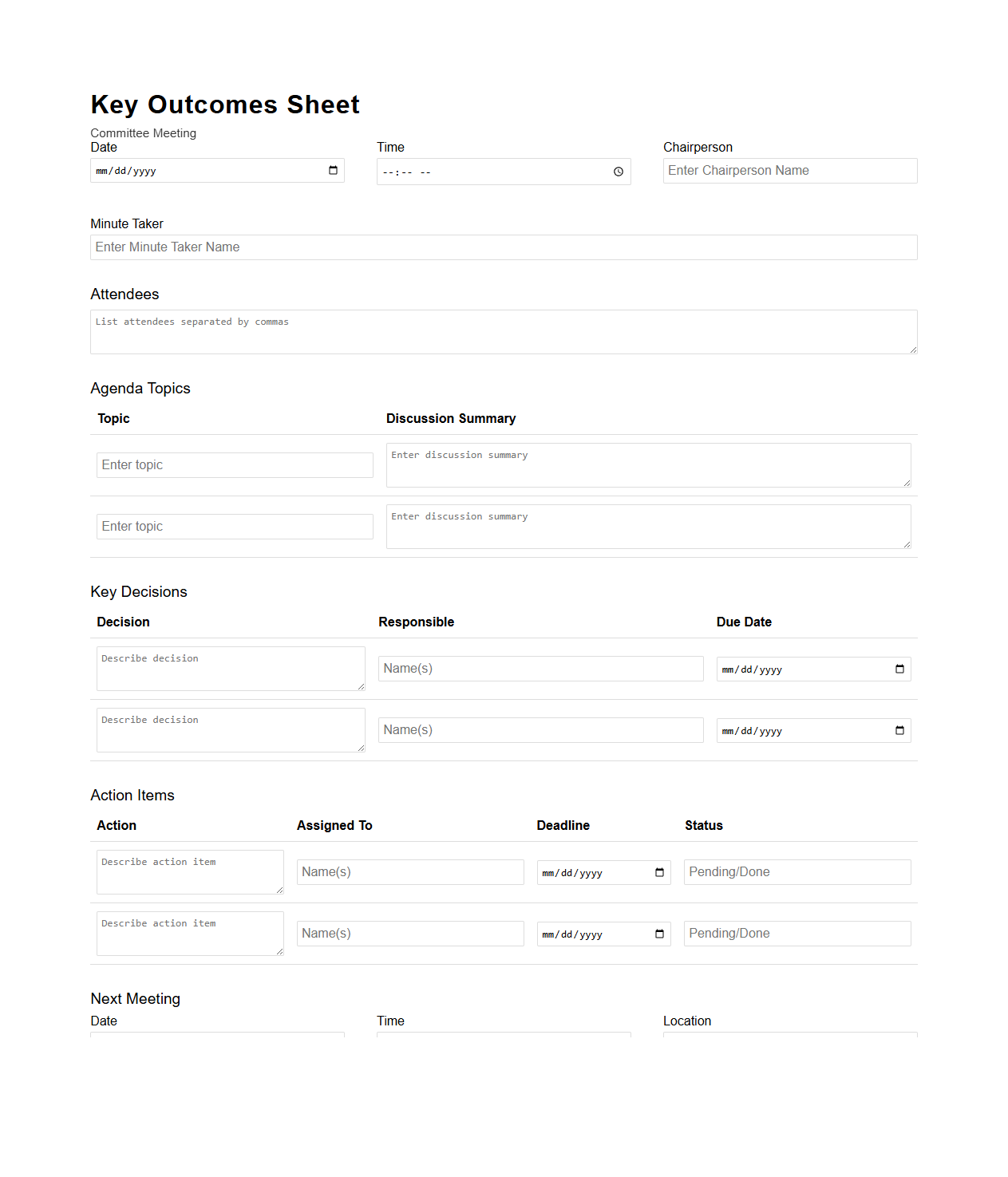Open calendar picker for first action Deadline
Screen dimensions: 1008x1177
(x=659, y=872)
